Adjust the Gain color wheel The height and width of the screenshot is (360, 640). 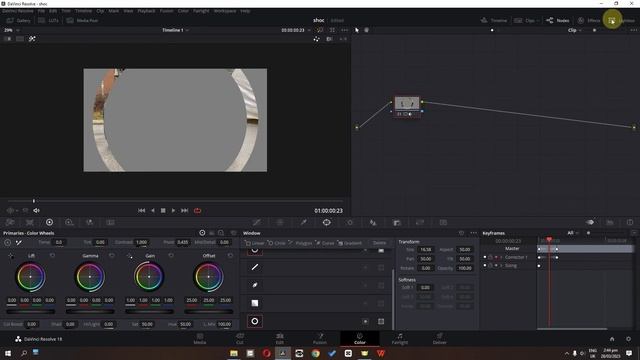(x=149, y=277)
